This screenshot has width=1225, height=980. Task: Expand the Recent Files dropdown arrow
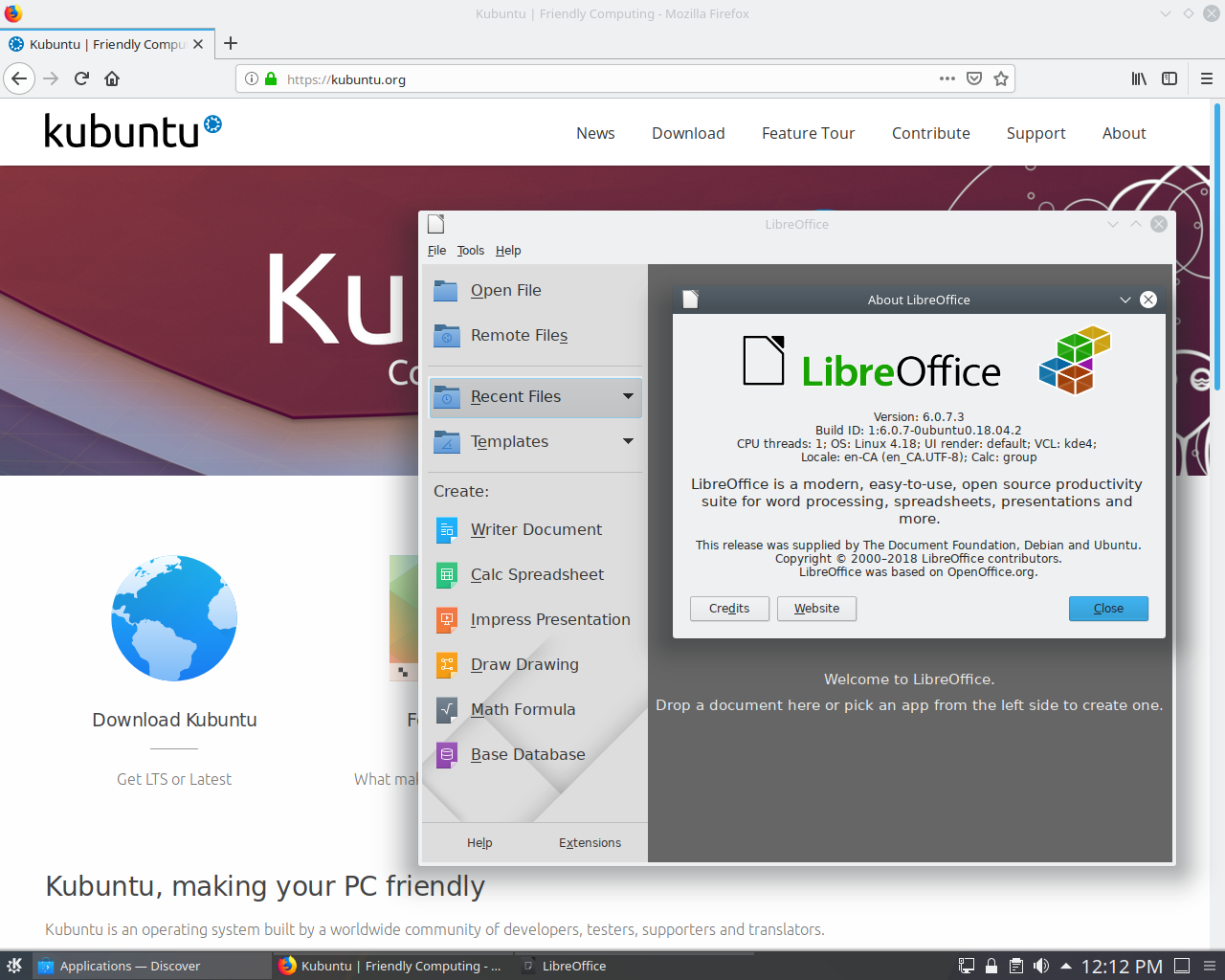click(628, 396)
